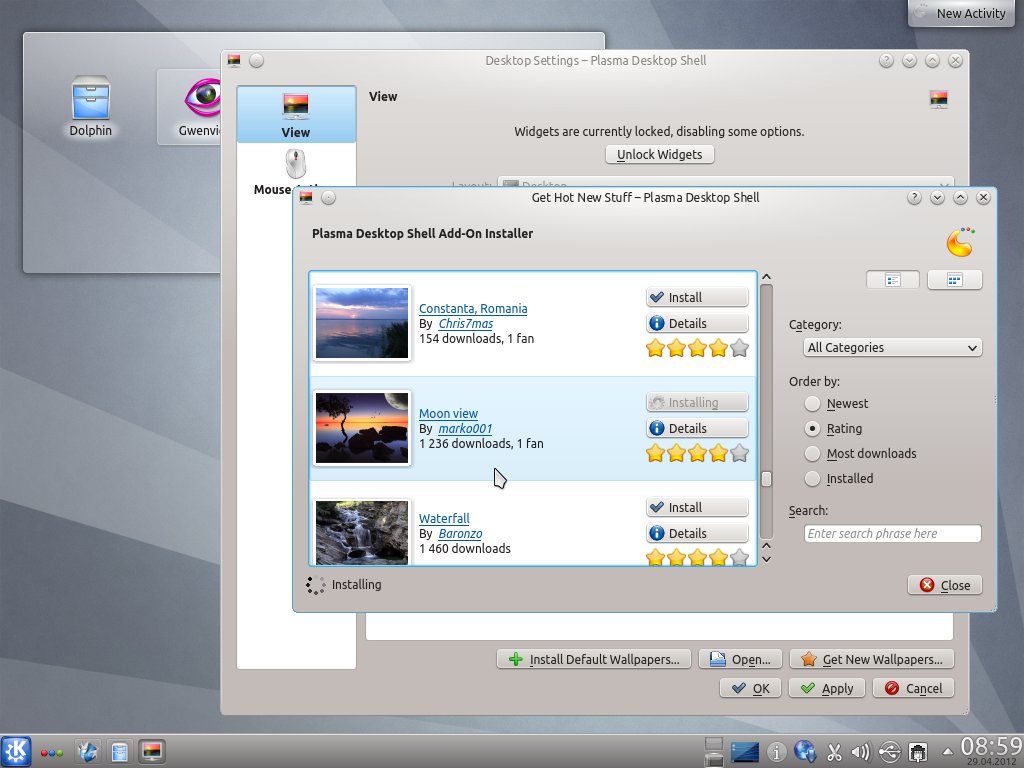
Task: Install the Constanta, Romania wallpaper
Action: [x=697, y=297]
